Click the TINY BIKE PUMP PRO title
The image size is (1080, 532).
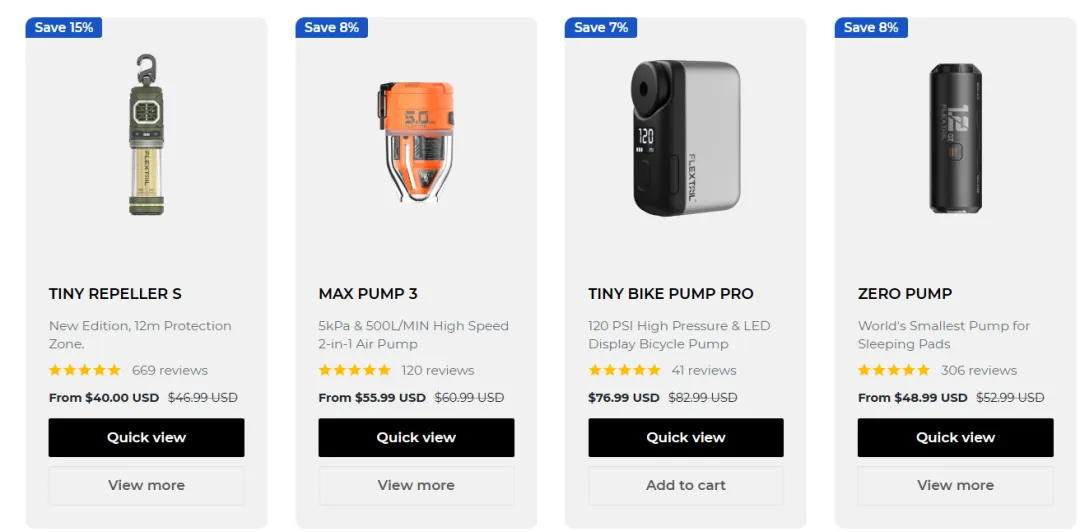coord(671,294)
